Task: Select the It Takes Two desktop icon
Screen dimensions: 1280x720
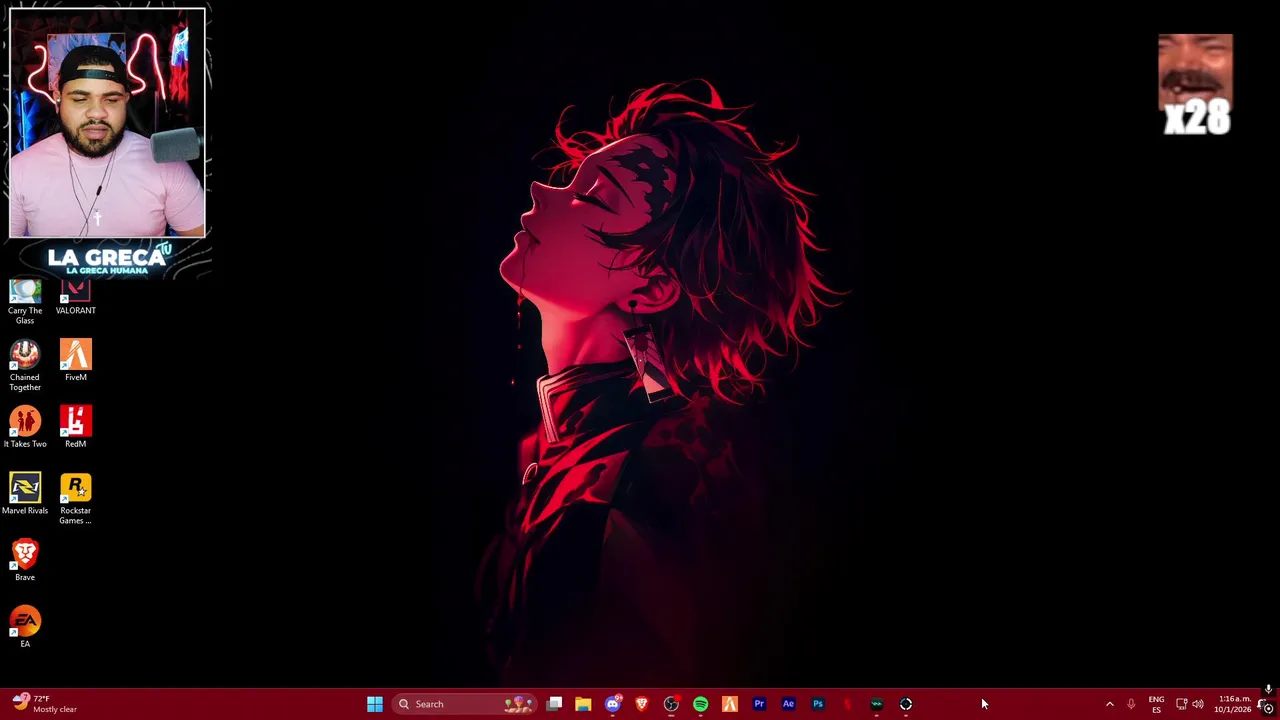Action: point(25,428)
